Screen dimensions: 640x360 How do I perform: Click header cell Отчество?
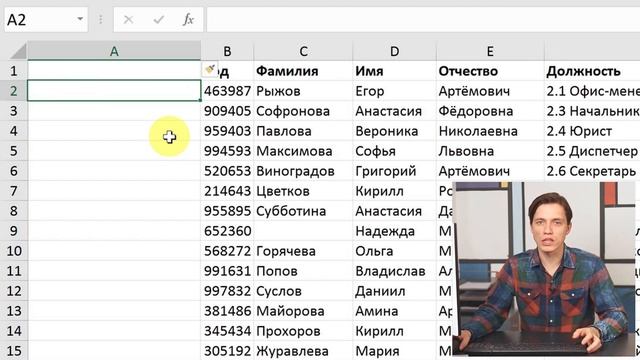[x=490, y=71]
